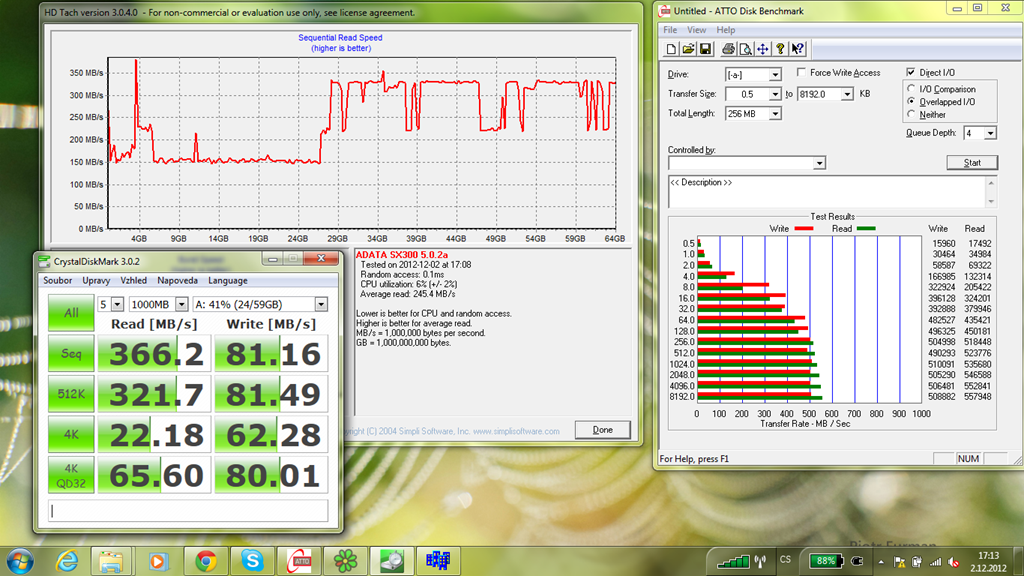The image size is (1024, 576).
Task: Click the New file icon in ATTO toolbar
Action: pos(673,49)
